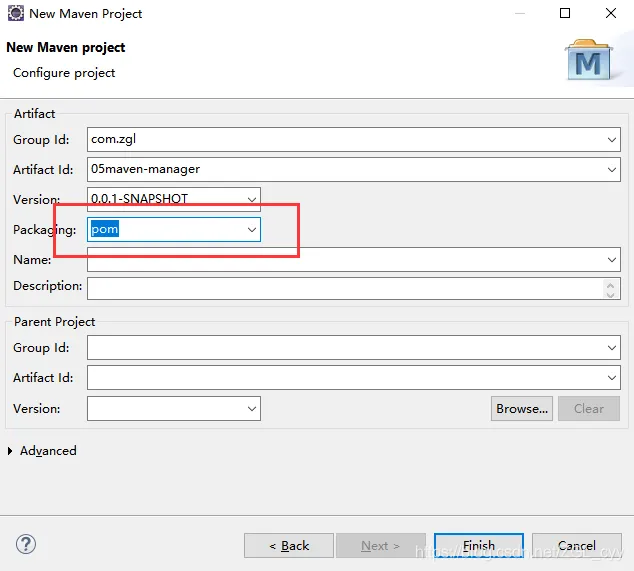Open the Packaging dropdown arrow
The image size is (634, 571).
tap(251, 230)
